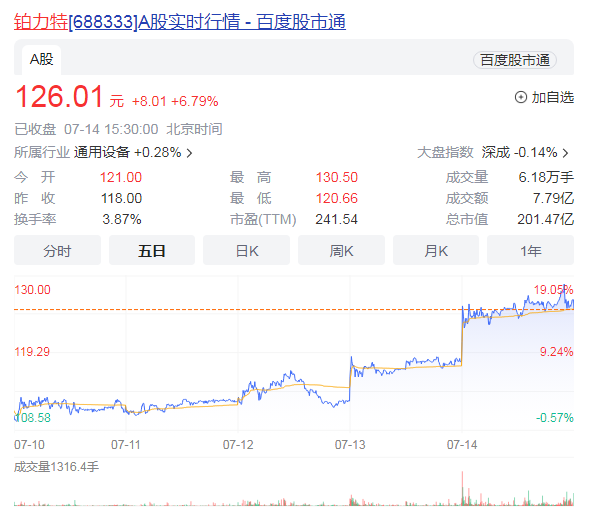The width and height of the screenshot is (591, 516).
Task: Select the 五日 chart tab
Action: tap(152, 250)
